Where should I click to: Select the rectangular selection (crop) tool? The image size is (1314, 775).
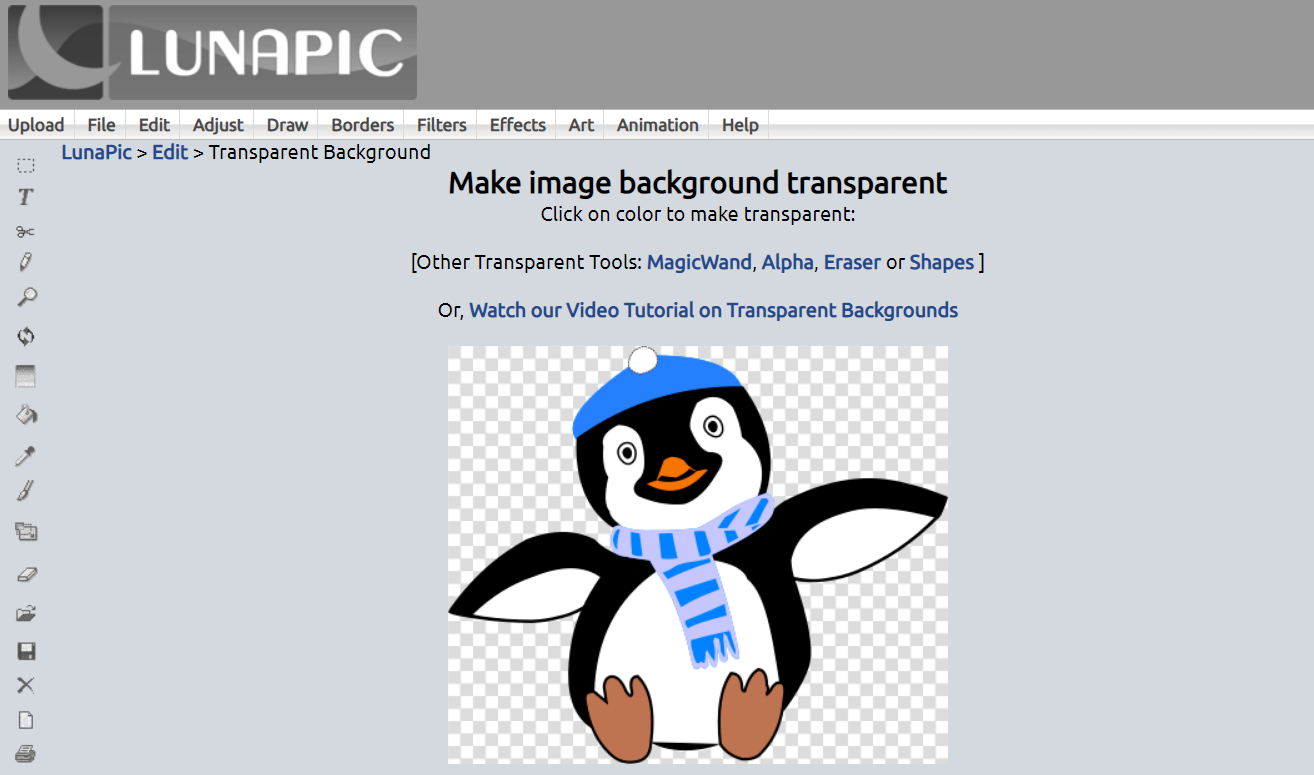tap(26, 166)
